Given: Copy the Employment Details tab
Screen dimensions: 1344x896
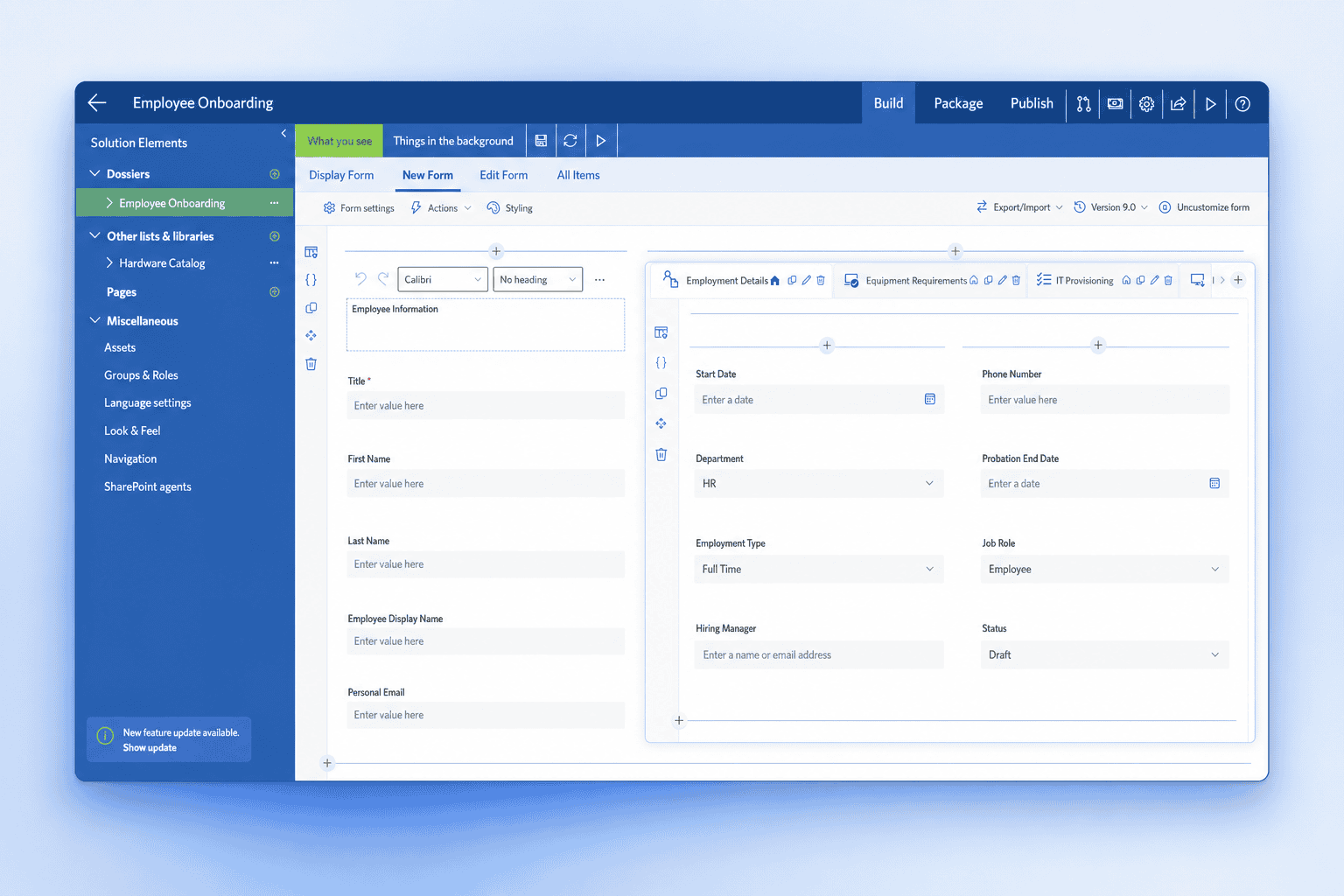Looking at the screenshot, I should coord(792,280).
